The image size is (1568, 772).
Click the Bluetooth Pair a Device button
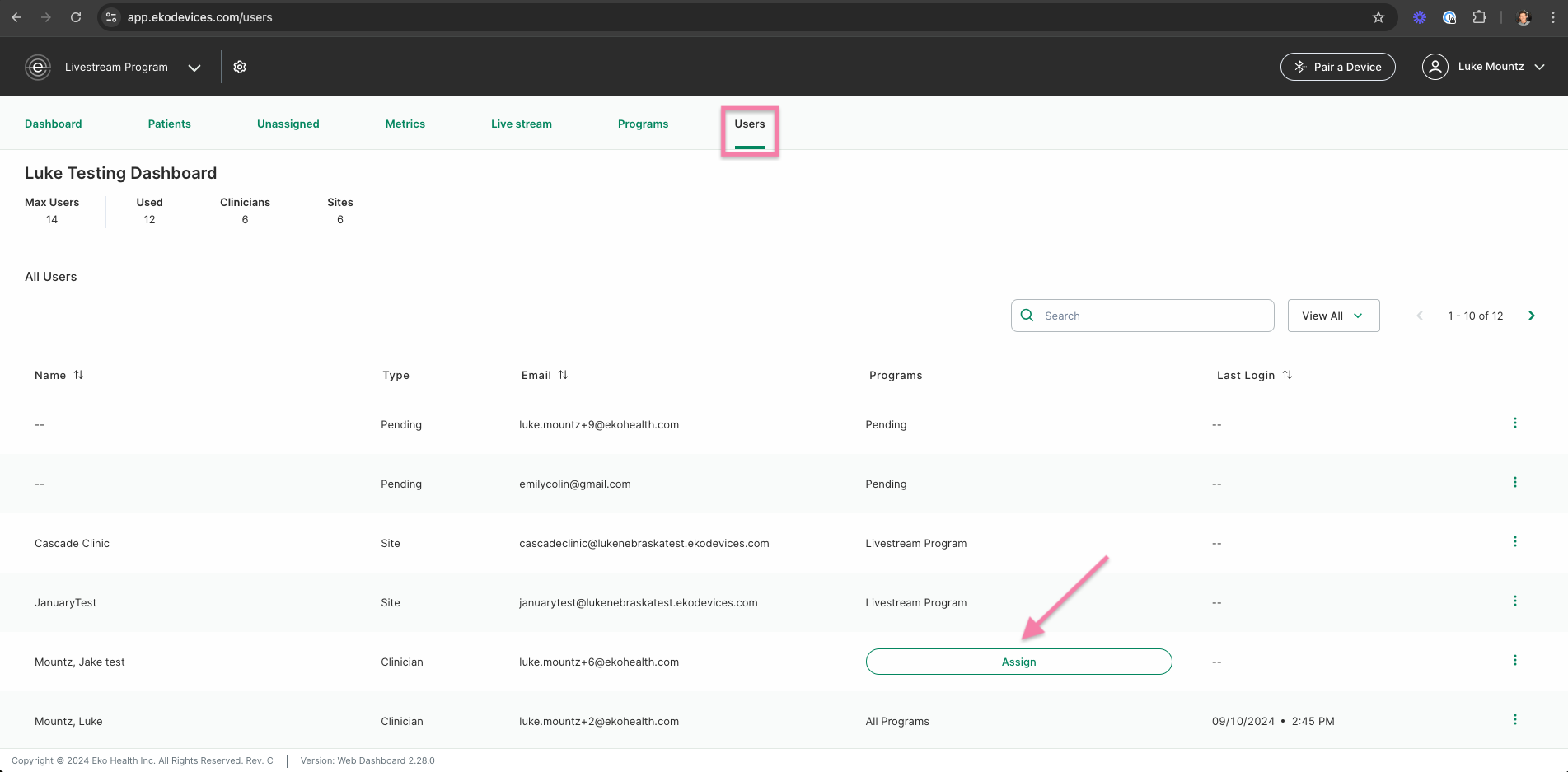click(x=1337, y=67)
